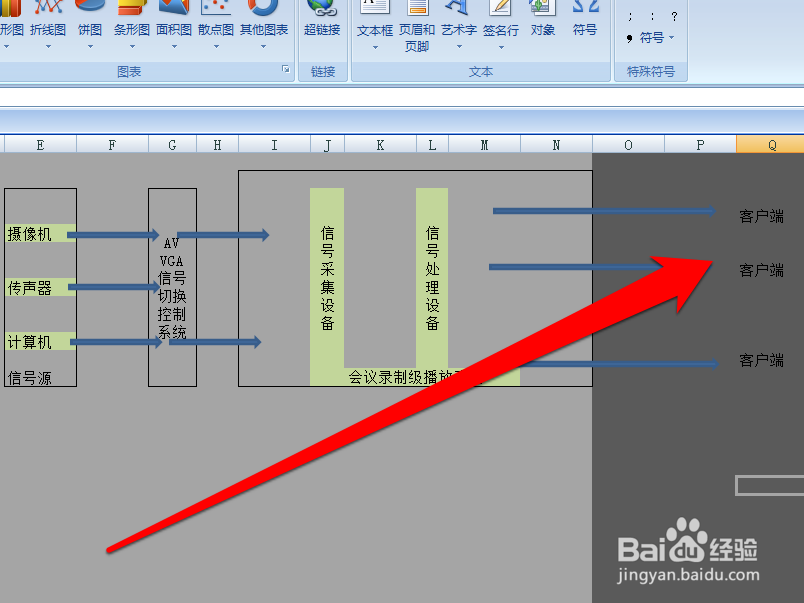
Task: Expand the 签名行 dropdown arrow
Action: (501, 48)
